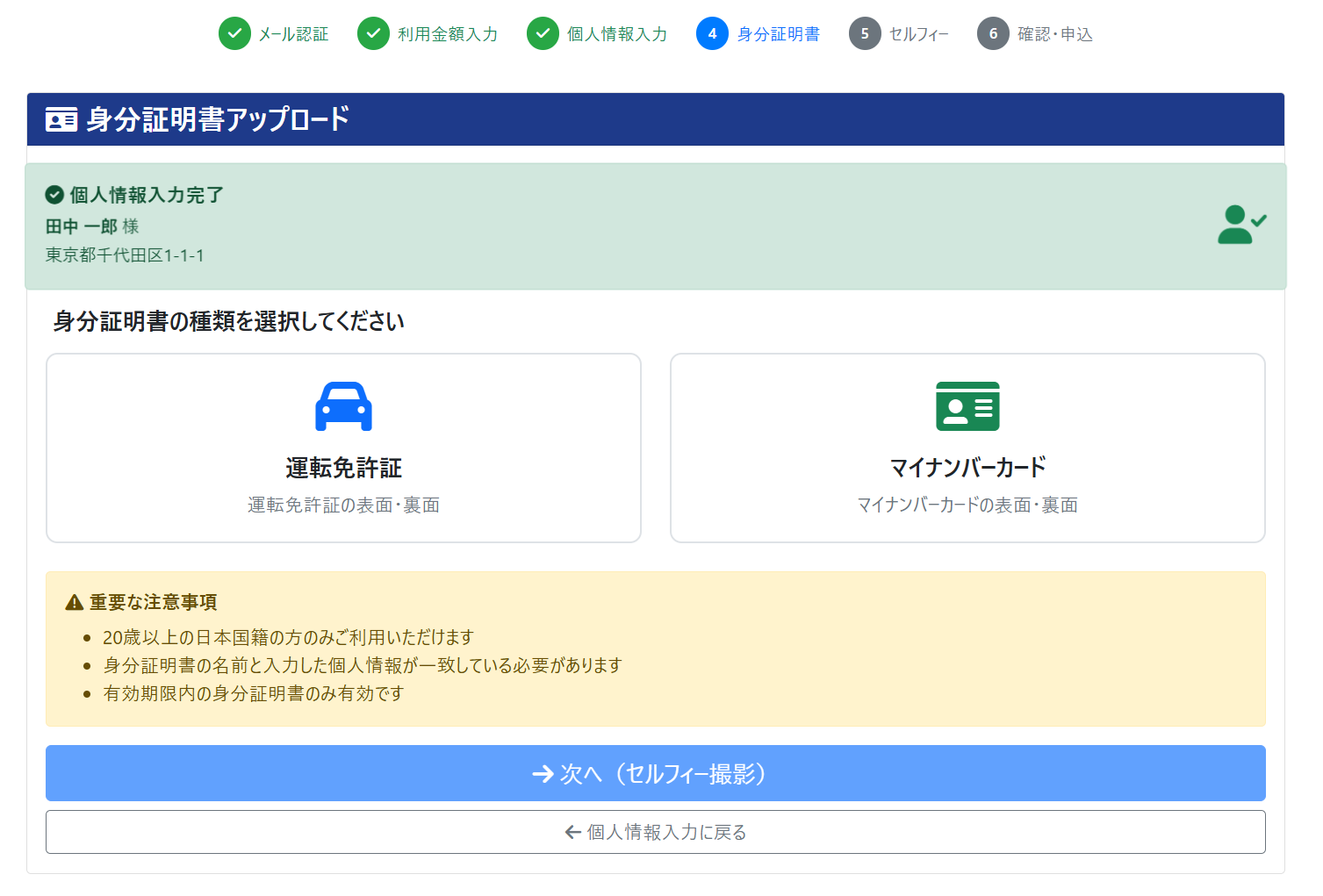
Task: Select the car icon for driver's license
Action: click(343, 405)
